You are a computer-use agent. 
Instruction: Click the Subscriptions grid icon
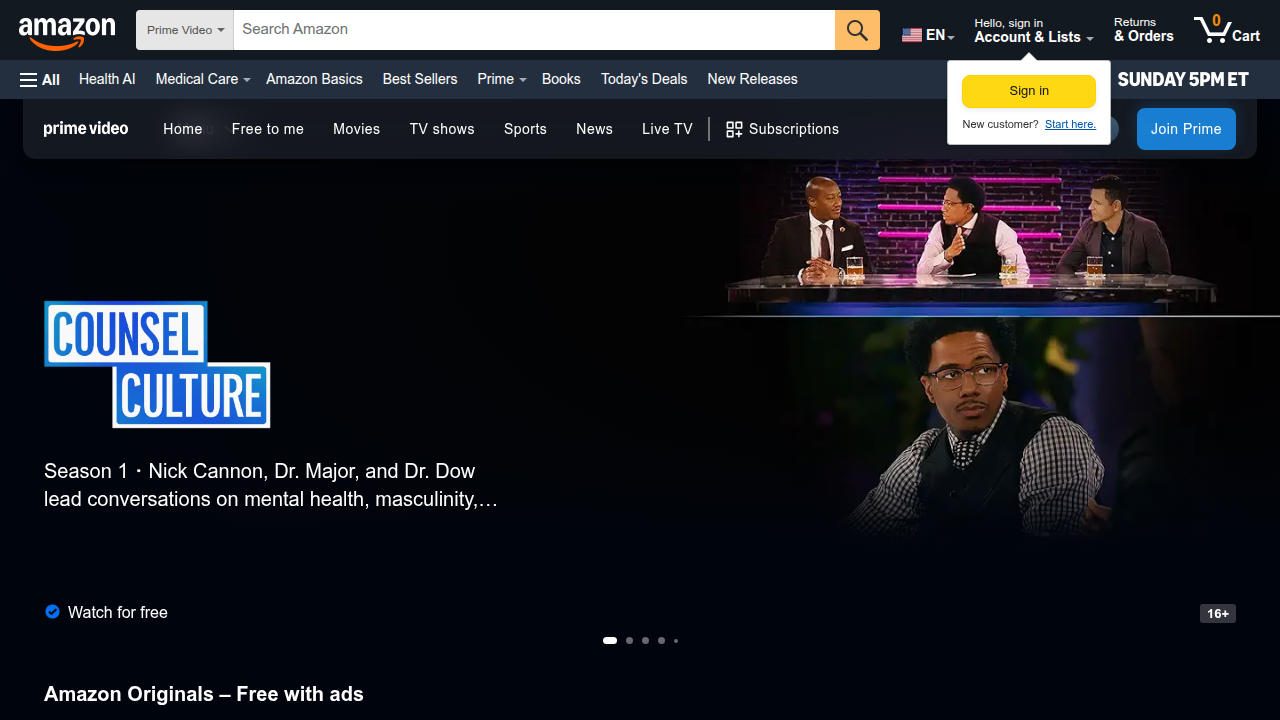(734, 129)
